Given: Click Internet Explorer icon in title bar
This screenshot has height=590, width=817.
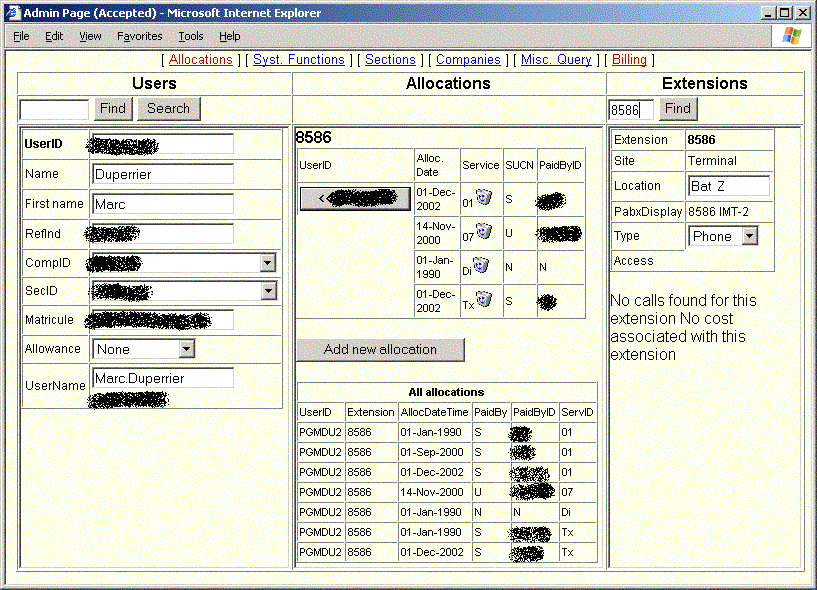Looking at the screenshot, I should [13, 13].
